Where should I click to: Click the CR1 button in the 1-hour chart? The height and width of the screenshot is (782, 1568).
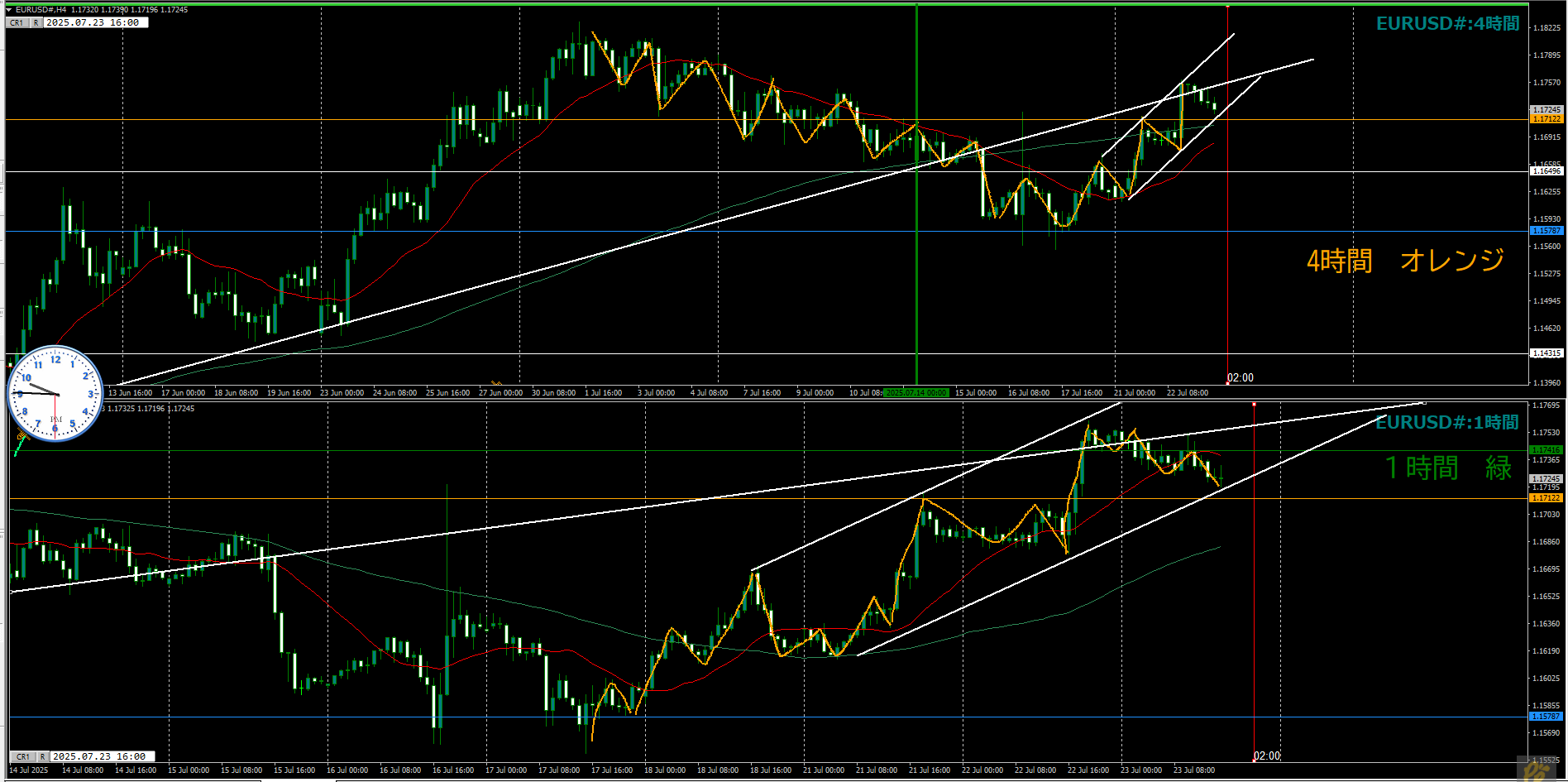coord(22,756)
